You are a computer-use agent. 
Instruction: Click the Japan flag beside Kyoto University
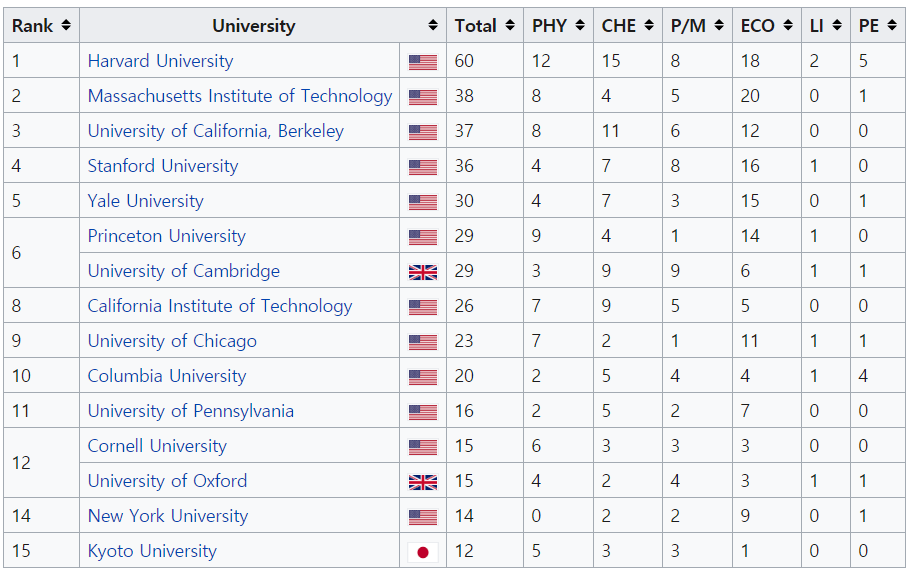[x=422, y=552]
